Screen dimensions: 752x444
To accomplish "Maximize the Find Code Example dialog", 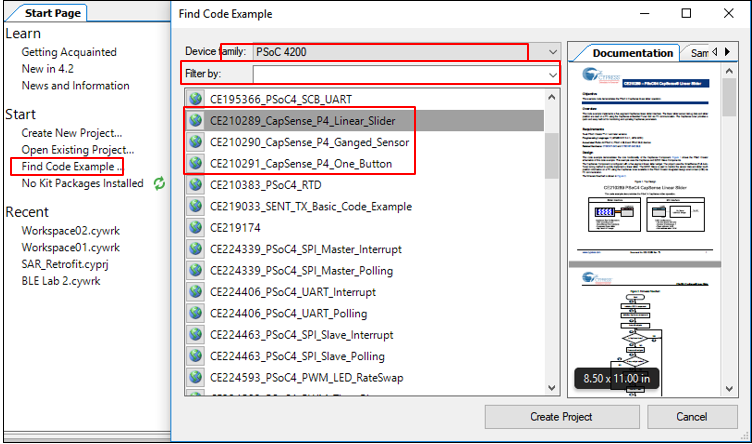I will click(x=686, y=13).
